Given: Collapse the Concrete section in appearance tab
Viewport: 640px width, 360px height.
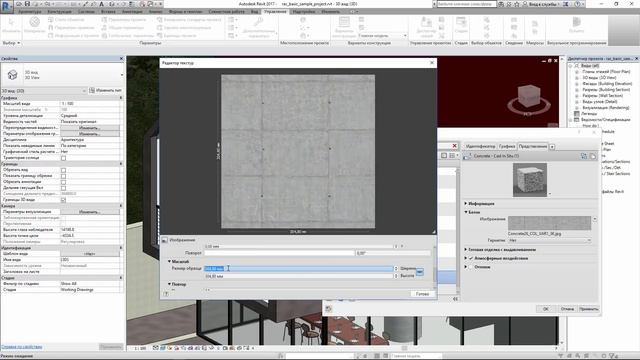Looking at the screenshot, I should pos(466,212).
